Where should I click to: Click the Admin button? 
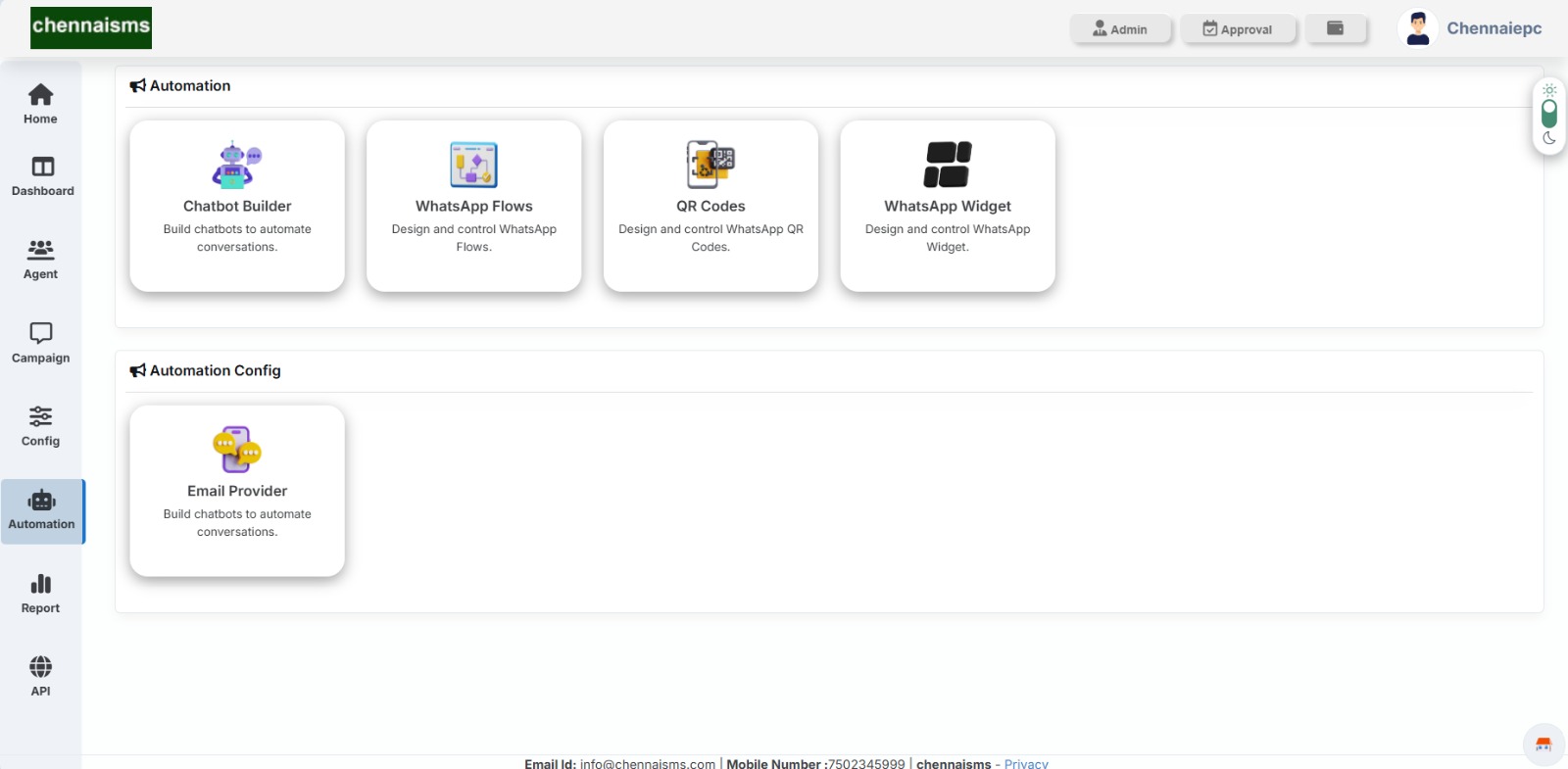[1120, 29]
